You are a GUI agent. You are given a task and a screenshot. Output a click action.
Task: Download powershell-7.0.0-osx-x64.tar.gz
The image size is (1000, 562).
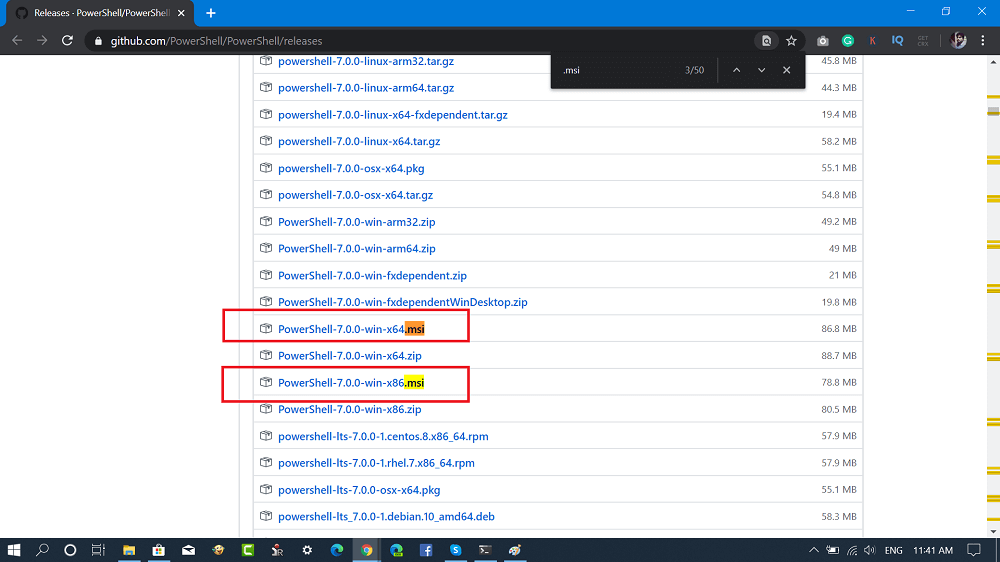(x=355, y=195)
